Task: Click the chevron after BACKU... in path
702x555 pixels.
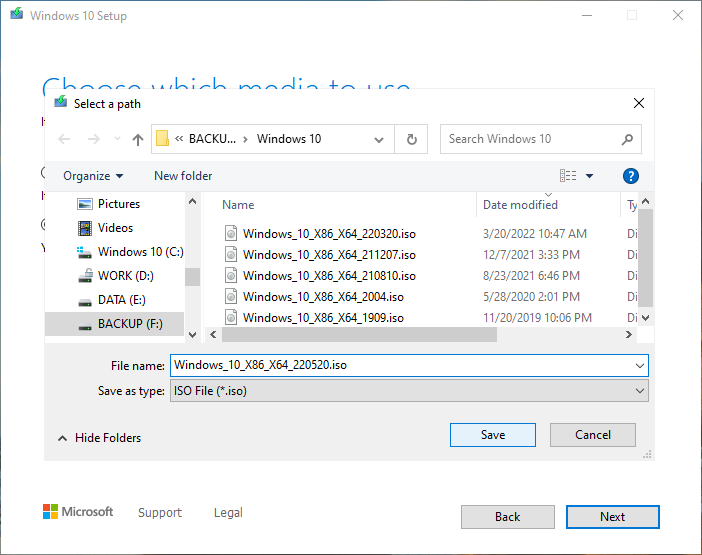Action: coord(245,139)
